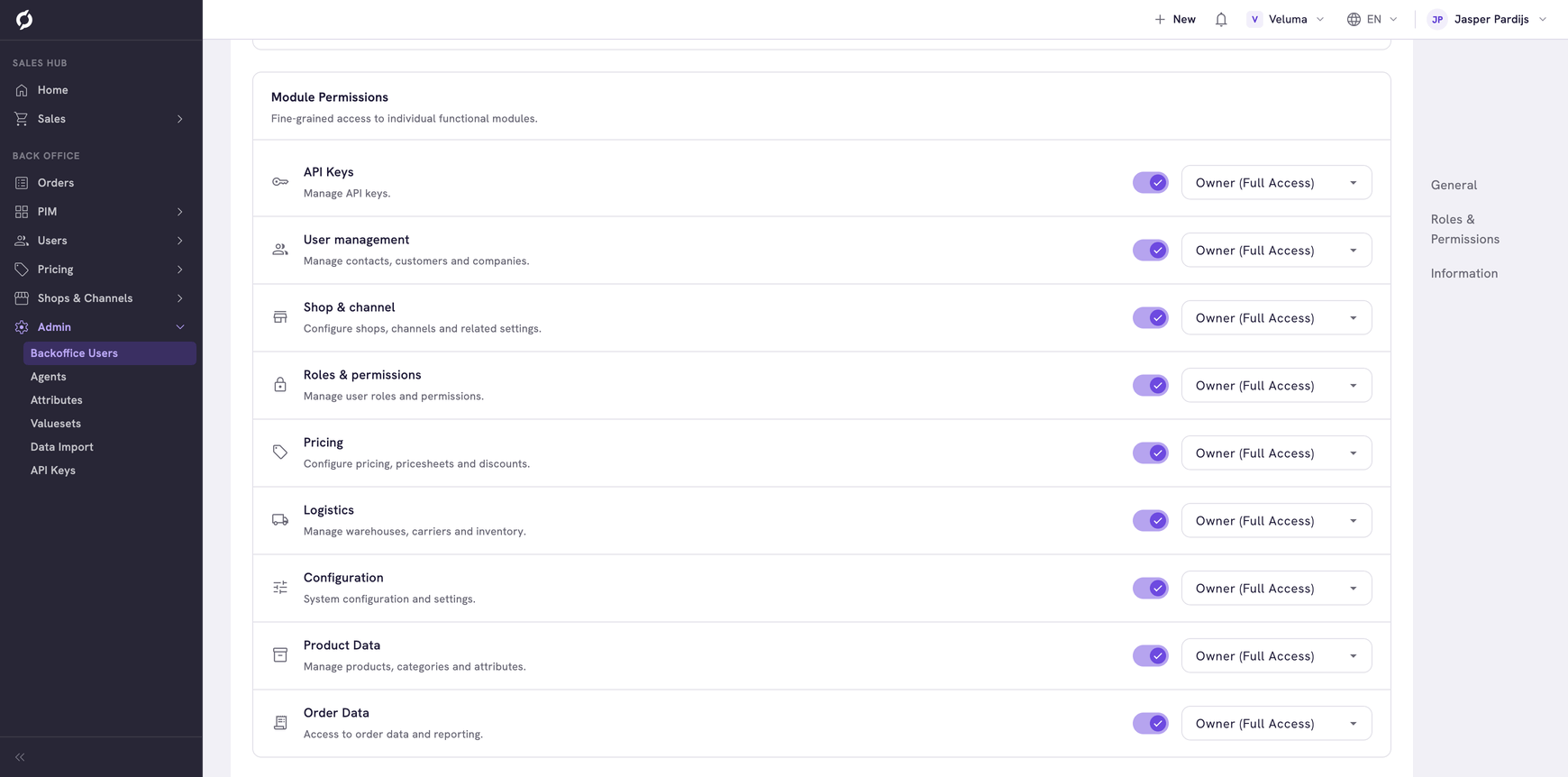This screenshot has height=777, width=1568.
Task: Click the PIM grid icon in the sidebar
Action: tap(22, 212)
